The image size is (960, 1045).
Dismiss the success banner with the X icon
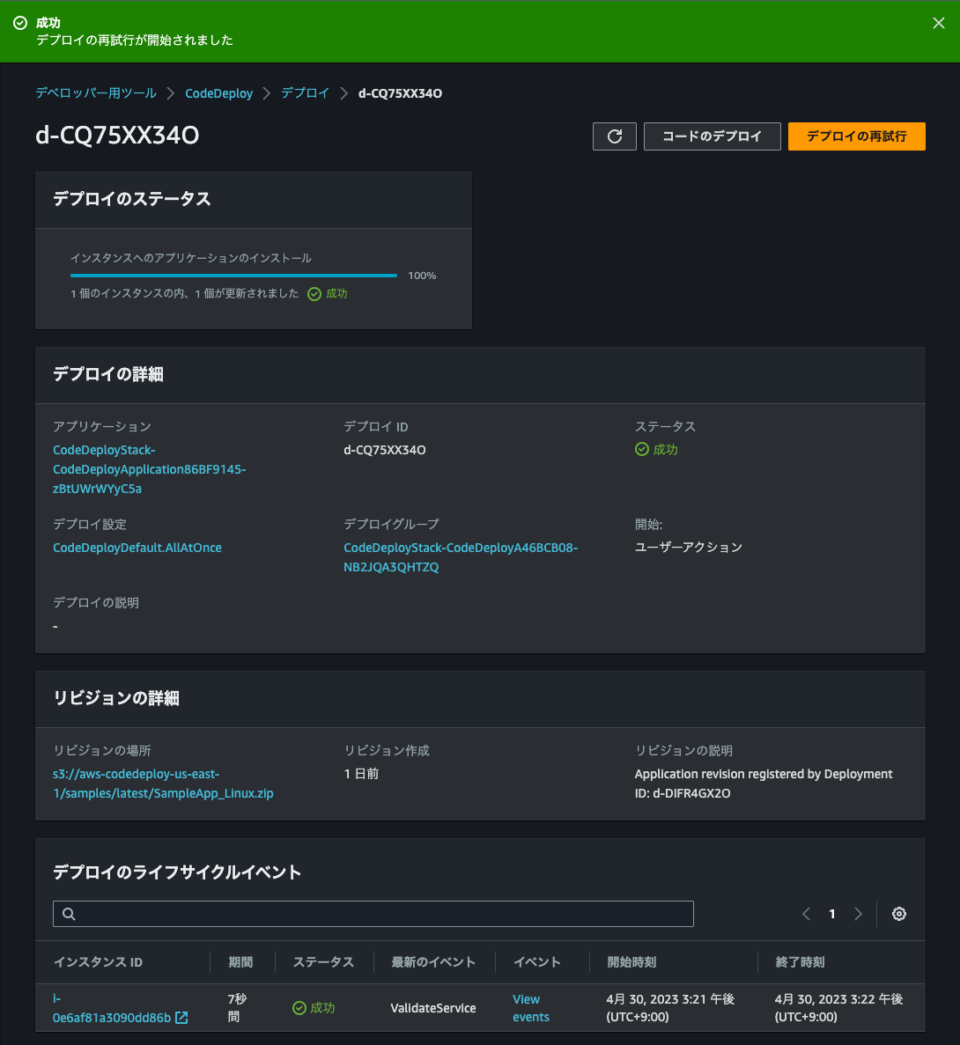pyautogui.click(x=938, y=22)
